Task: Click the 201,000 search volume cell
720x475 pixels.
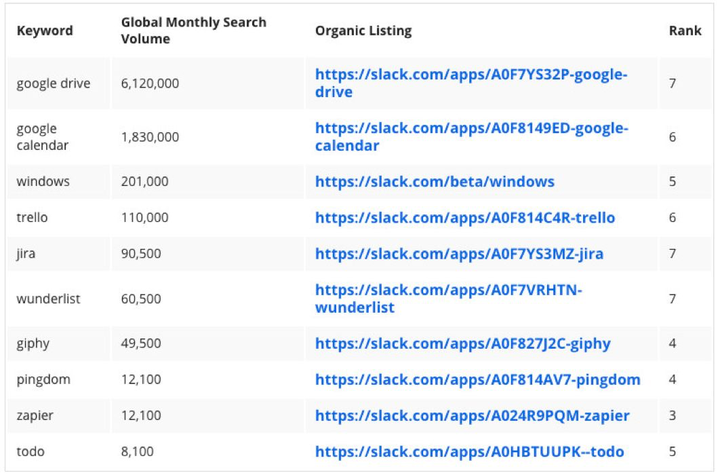Action: pos(145,182)
